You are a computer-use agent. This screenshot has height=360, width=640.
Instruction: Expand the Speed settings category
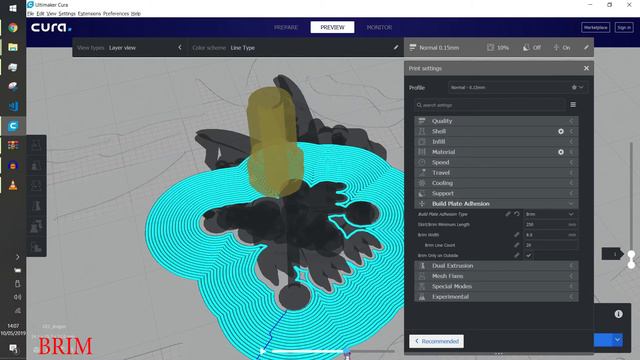[x=496, y=162]
